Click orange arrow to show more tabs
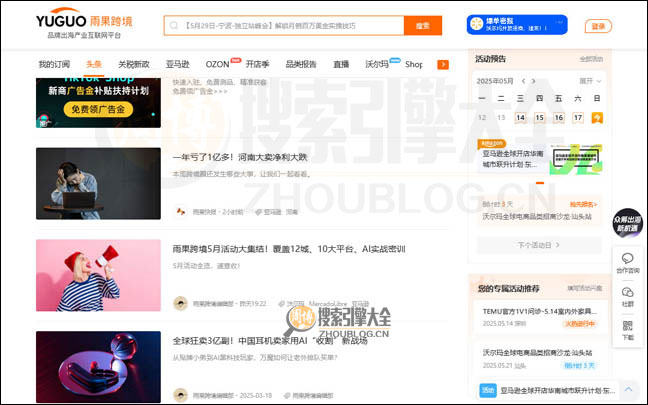The height and width of the screenshot is (405, 648). (x=443, y=64)
